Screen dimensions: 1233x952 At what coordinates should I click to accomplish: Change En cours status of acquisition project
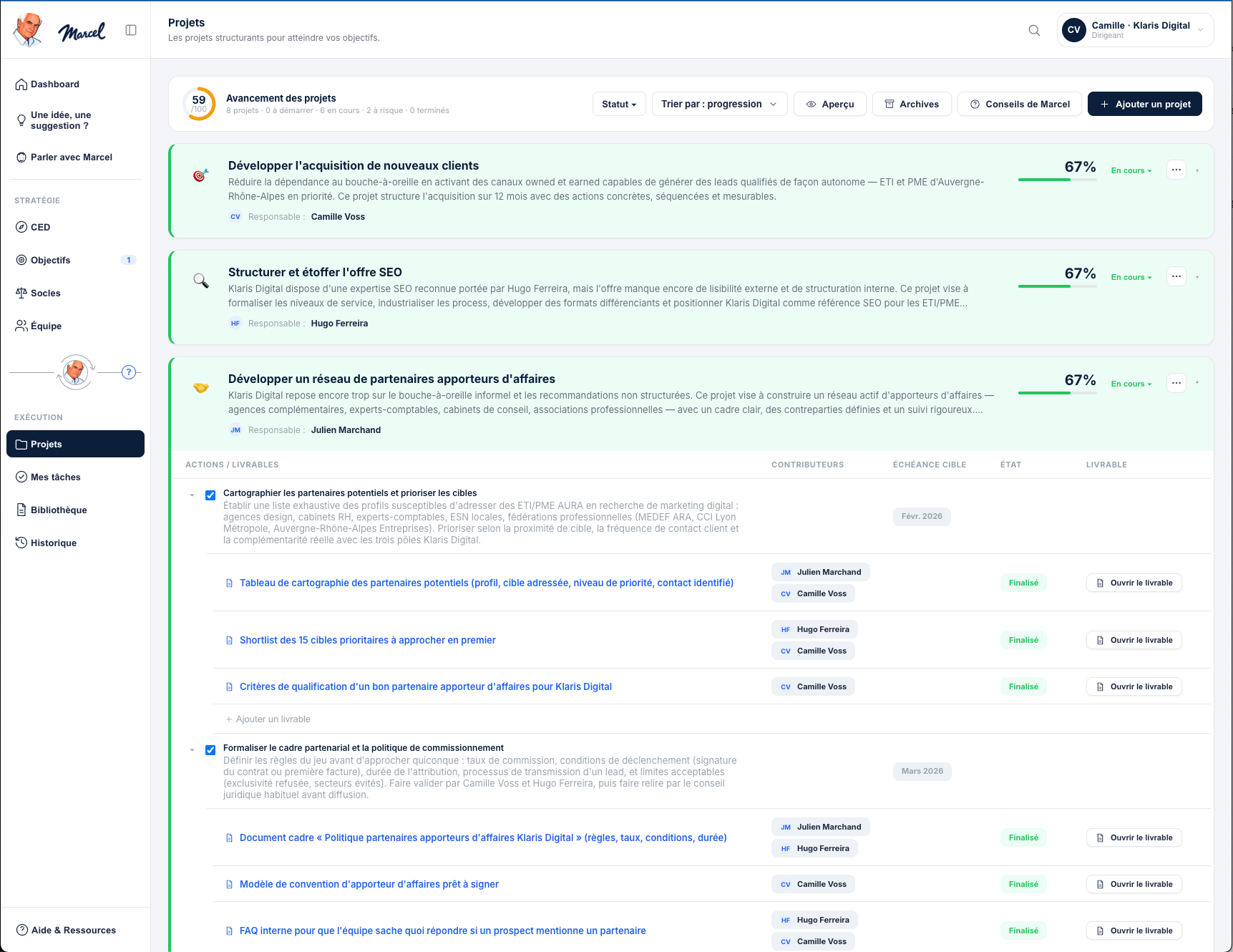pos(1131,170)
